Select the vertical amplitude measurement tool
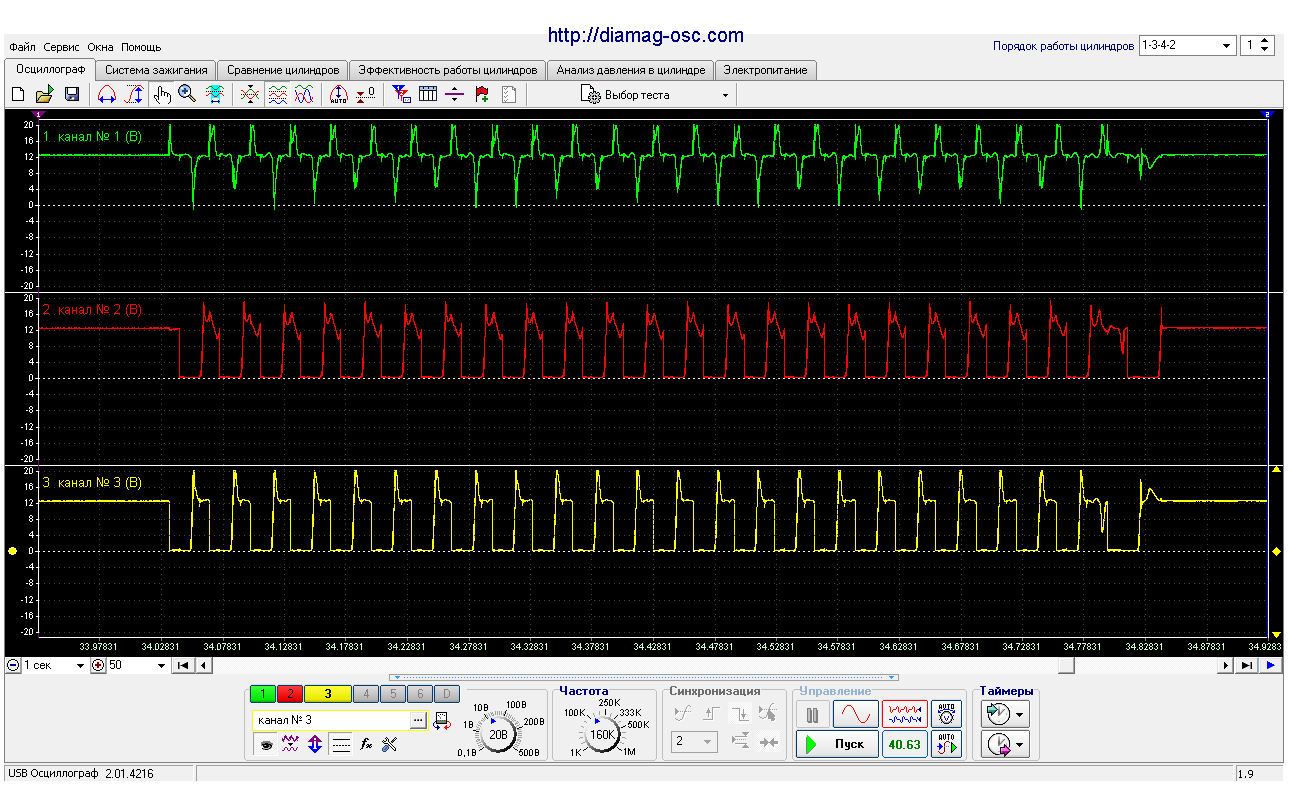 point(134,94)
